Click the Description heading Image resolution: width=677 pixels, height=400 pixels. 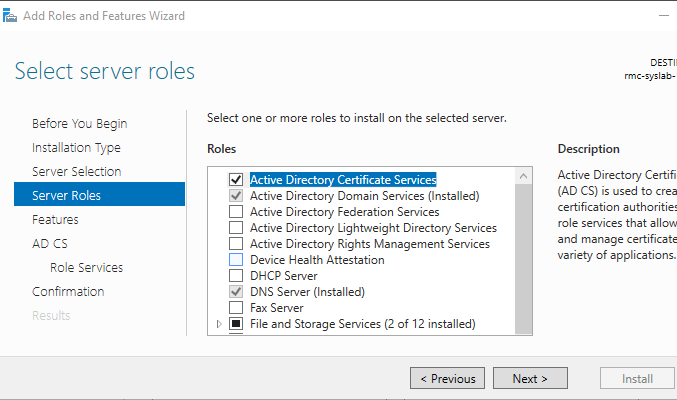(588, 149)
